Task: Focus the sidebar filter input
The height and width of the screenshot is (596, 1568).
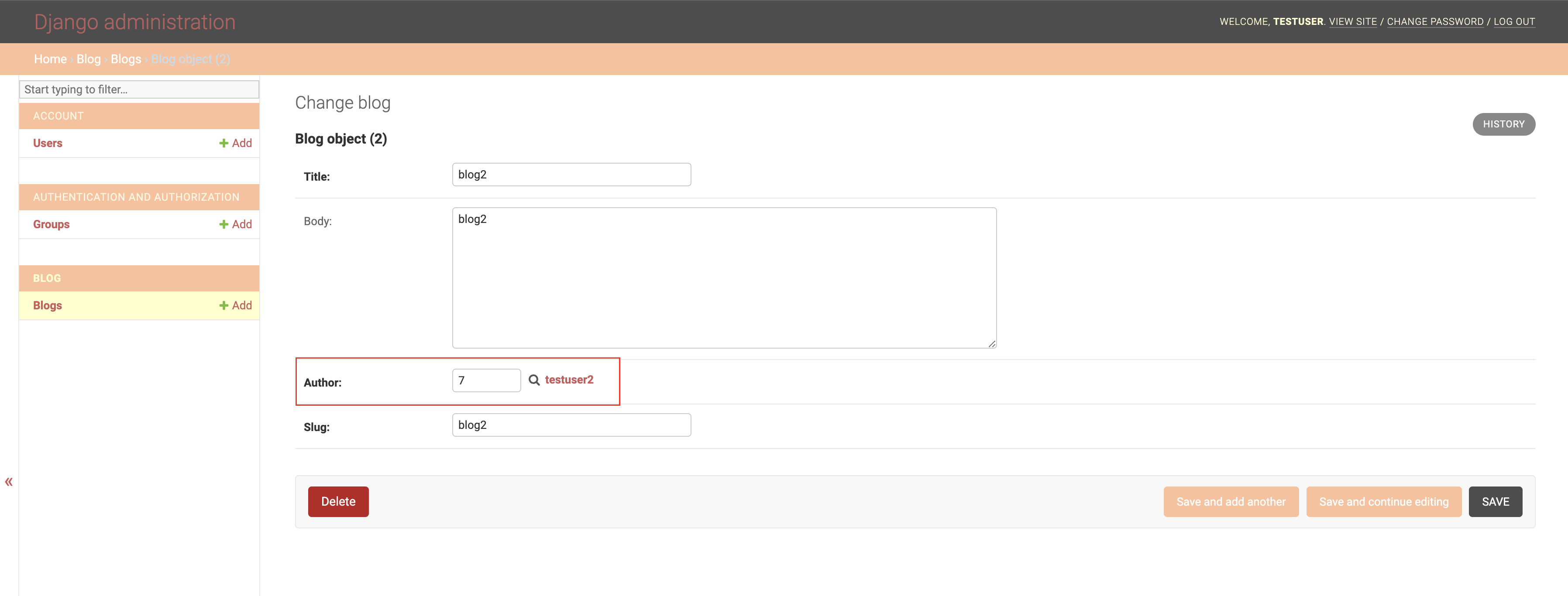Action: pos(139,89)
